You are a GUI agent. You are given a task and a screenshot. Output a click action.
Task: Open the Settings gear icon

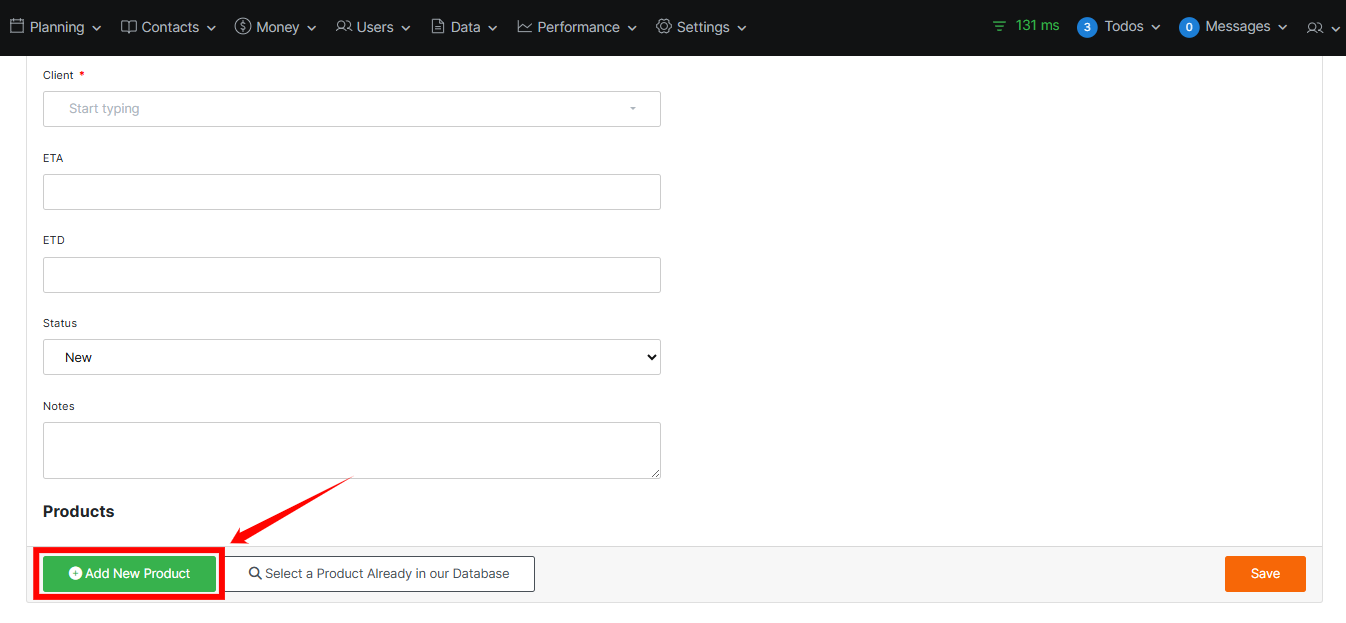click(x=663, y=26)
